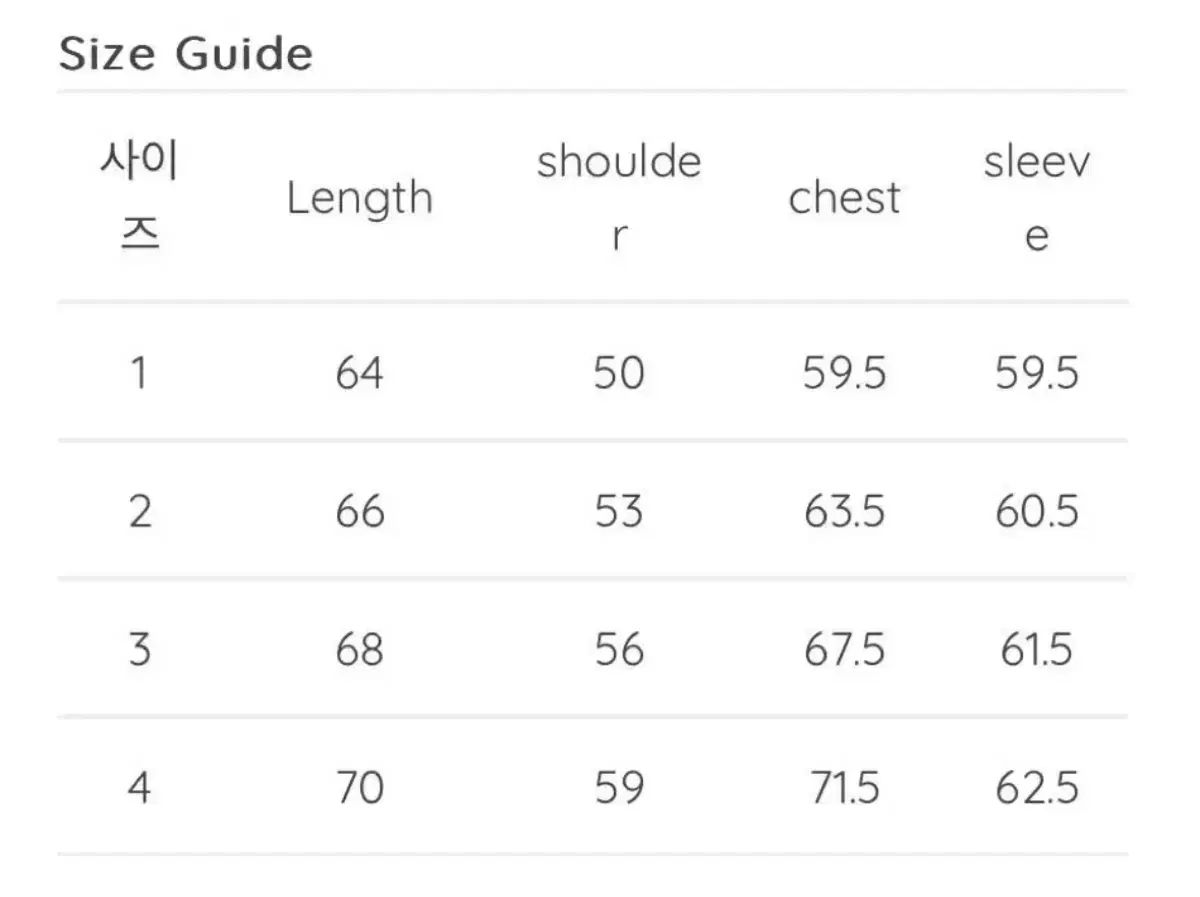The height and width of the screenshot is (897, 1200).
Task: Select the Length column header
Action: [x=359, y=198]
